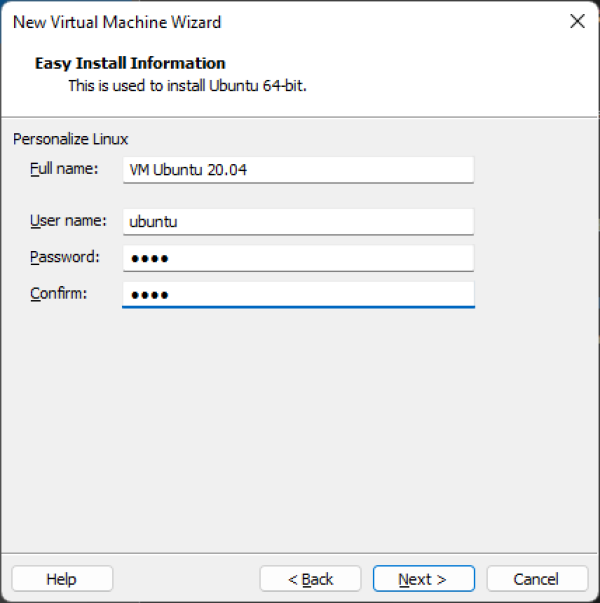The height and width of the screenshot is (603, 600).
Task: Focus the User name text box
Action: pyautogui.click(x=297, y=222)
